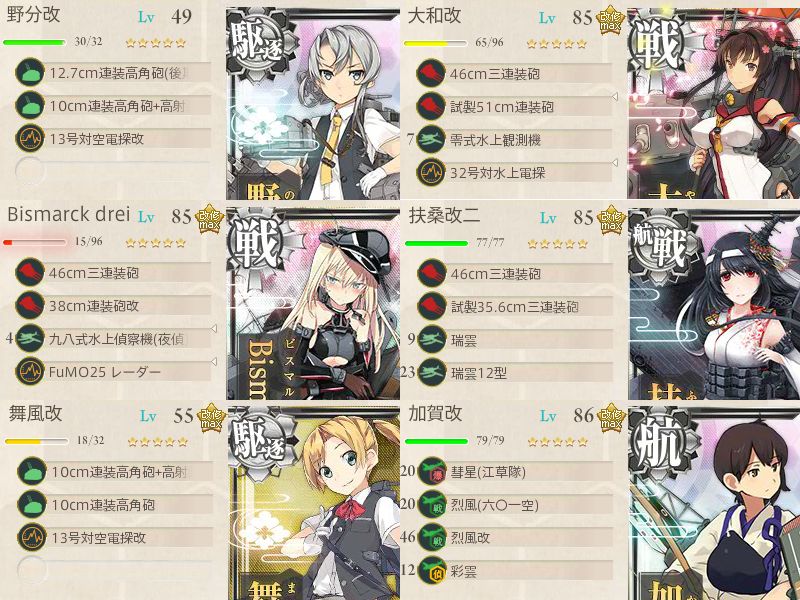Open 烈風(六〇一空) equipment row
The height and width of the screenshot is (600, 800).
point(515,505)
